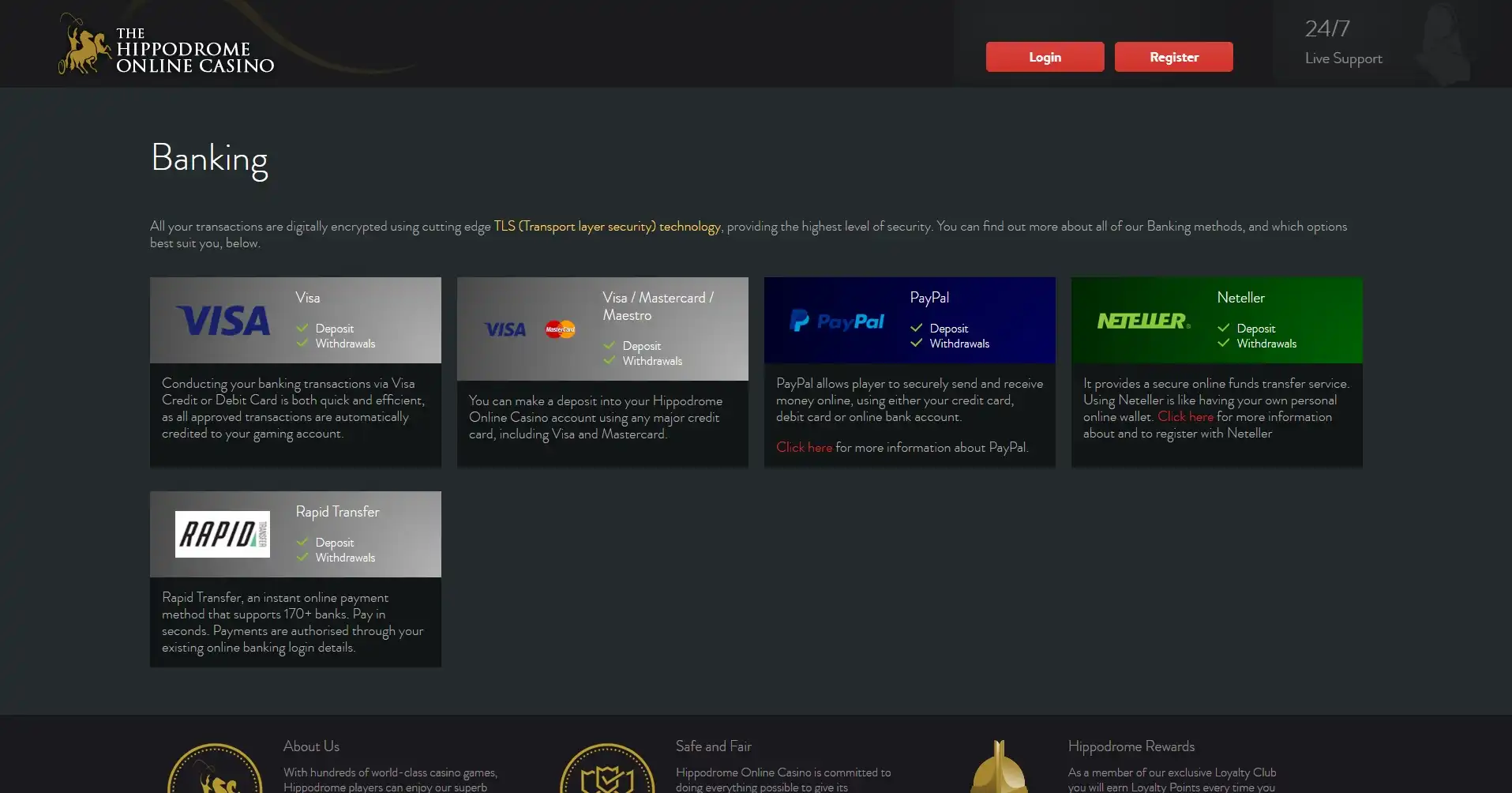Click the Neteller logo
The width and height of the screenshot is (1512, 793).
click(x=1143, y=321)
